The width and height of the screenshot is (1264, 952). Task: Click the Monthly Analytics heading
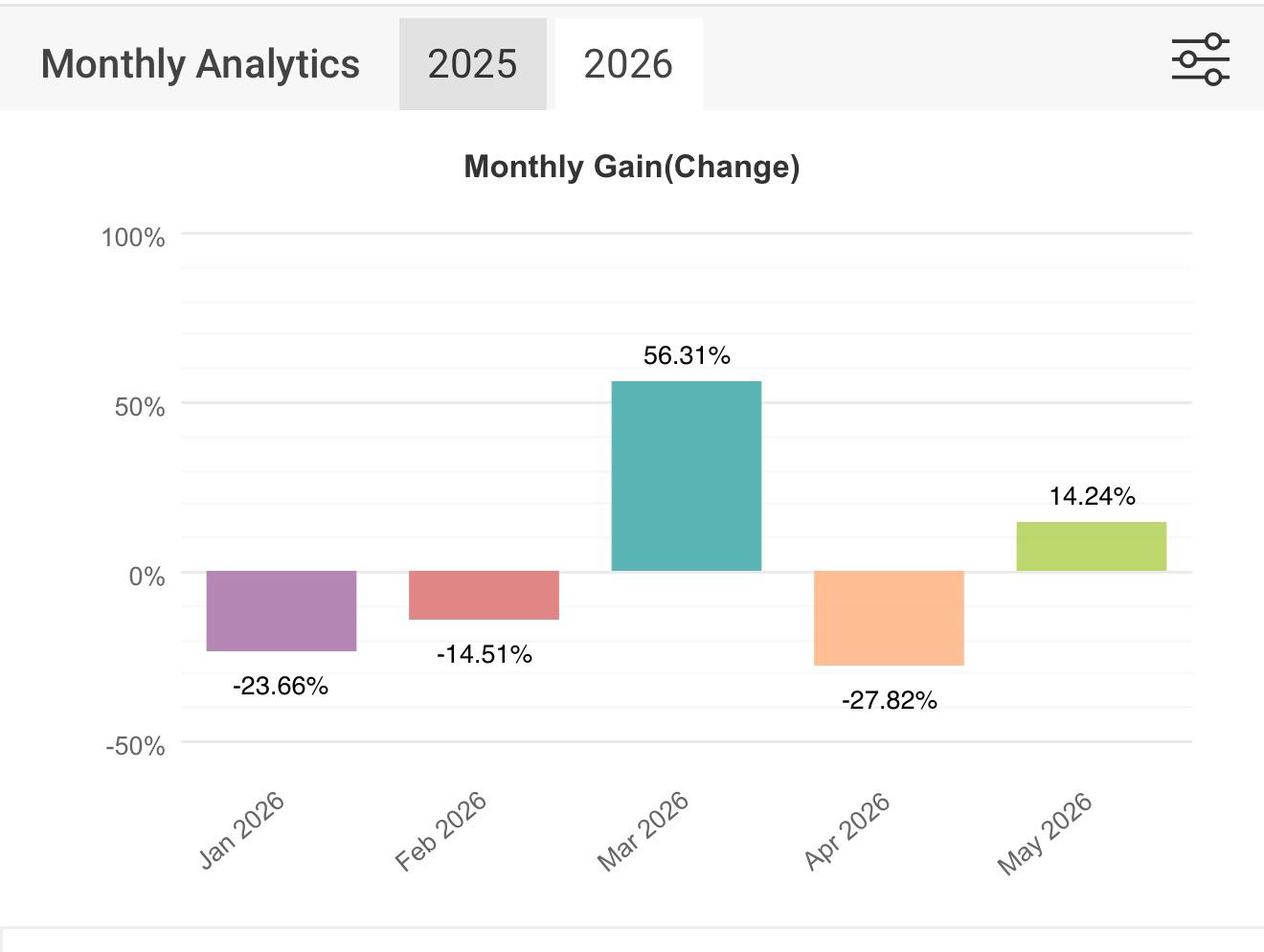(200, 64)
